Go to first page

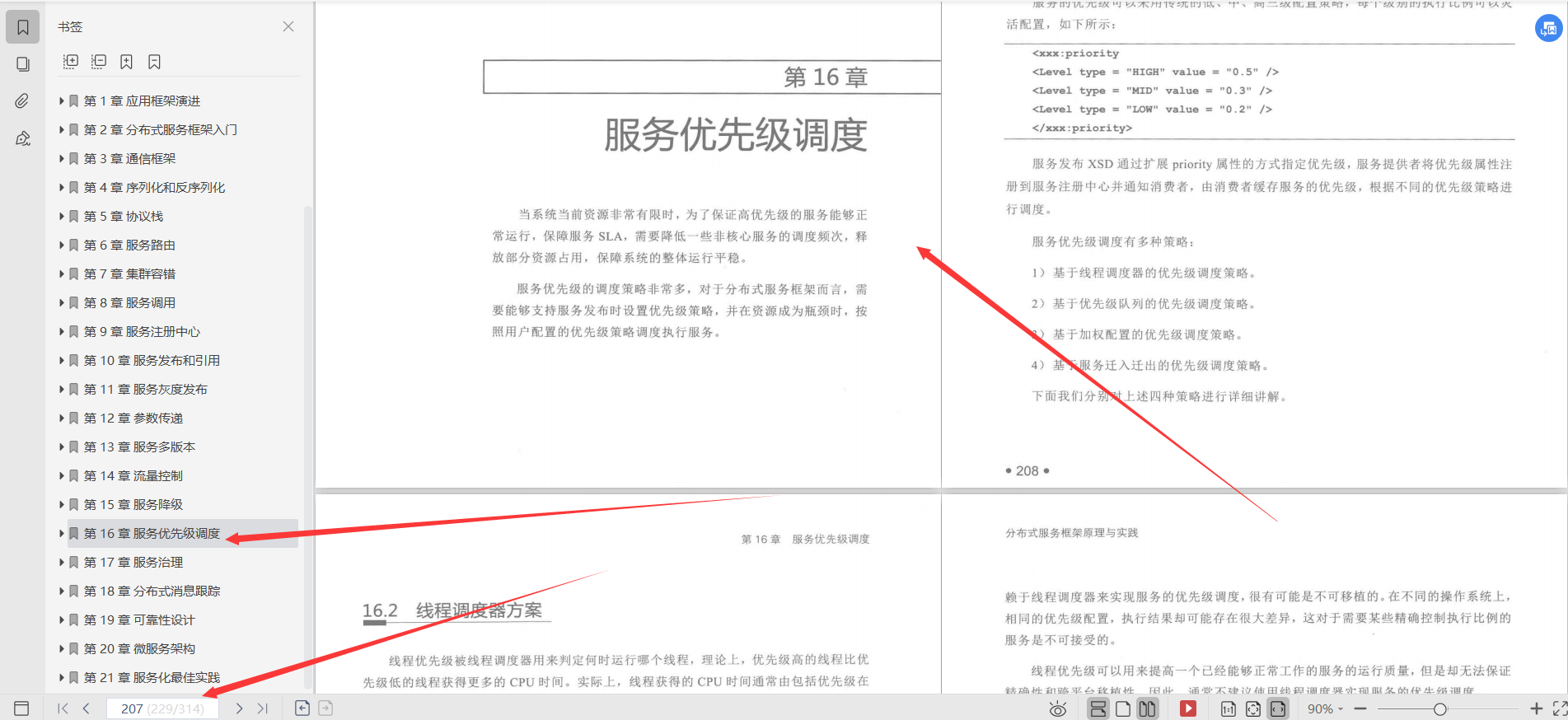point(63,708)
